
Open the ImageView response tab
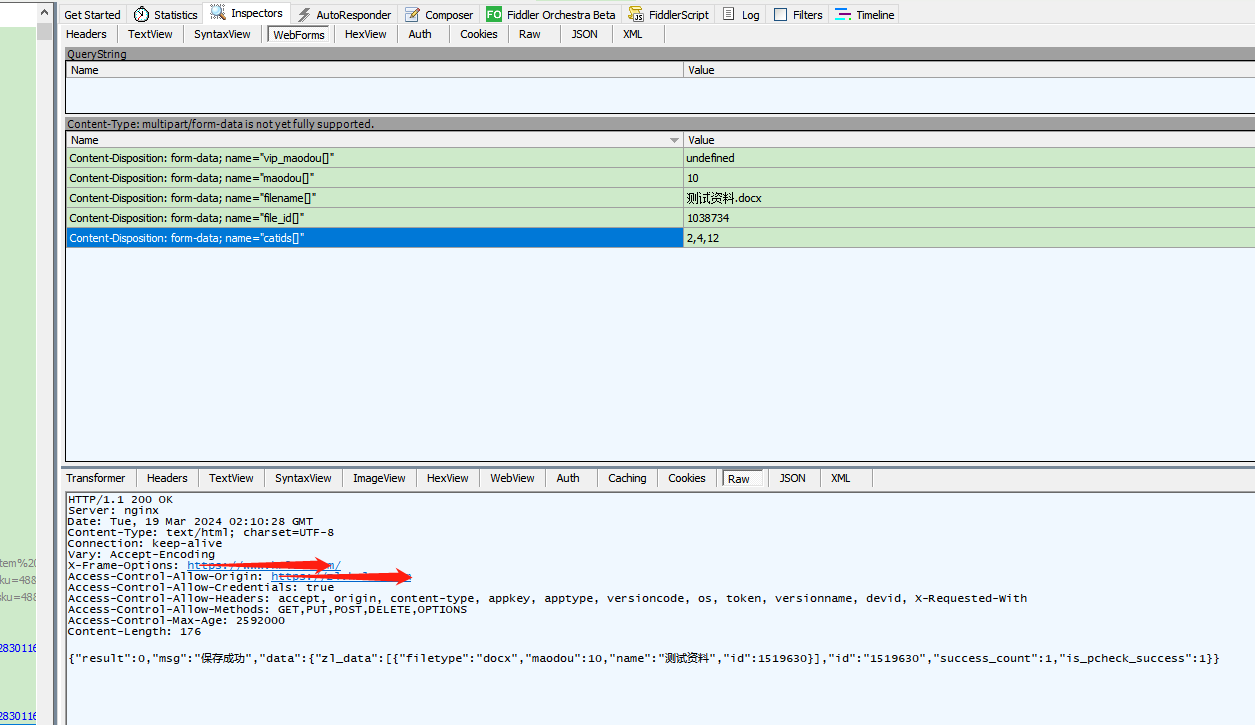379,478
